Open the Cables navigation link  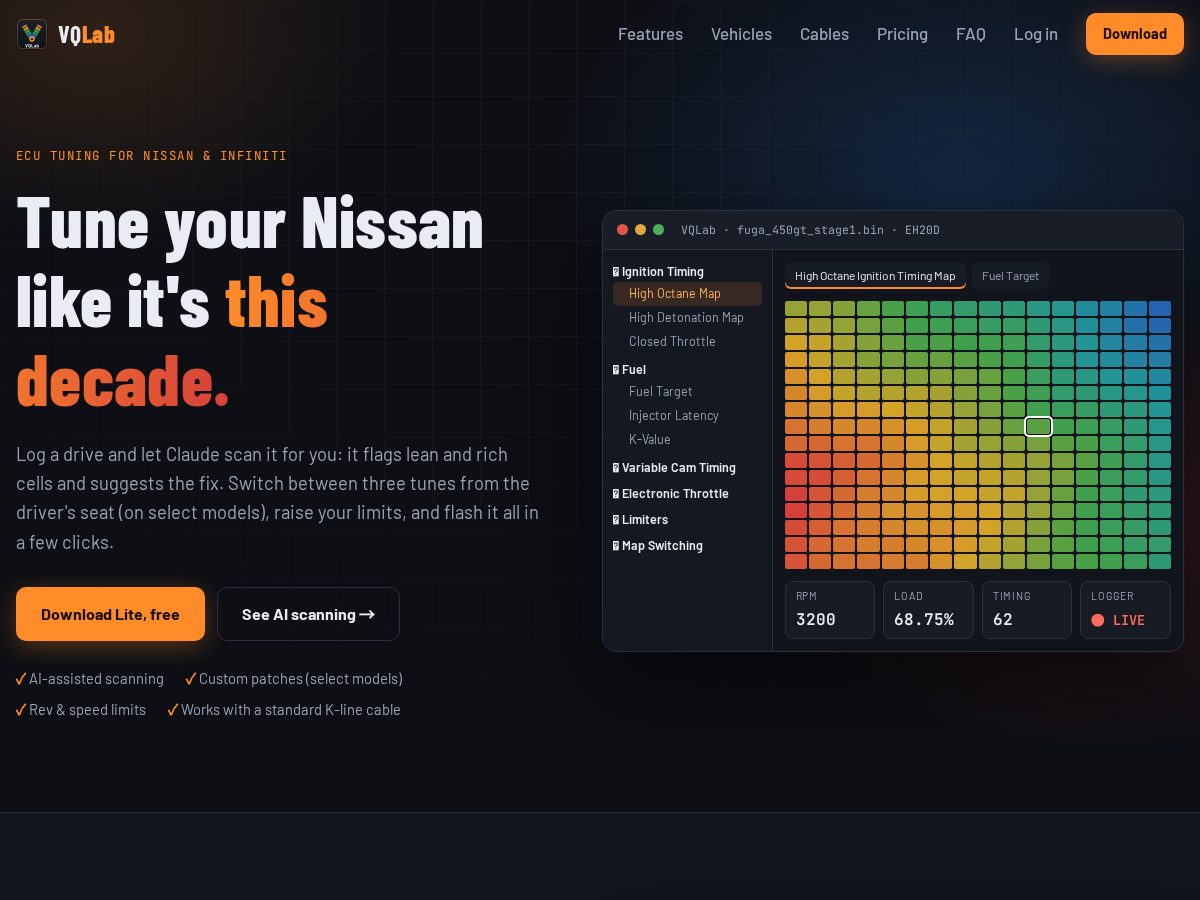824,34
